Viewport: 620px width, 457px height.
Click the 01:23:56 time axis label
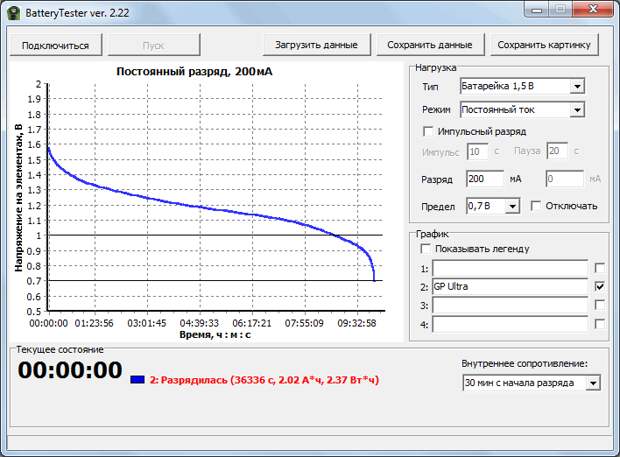pos(94,323)
